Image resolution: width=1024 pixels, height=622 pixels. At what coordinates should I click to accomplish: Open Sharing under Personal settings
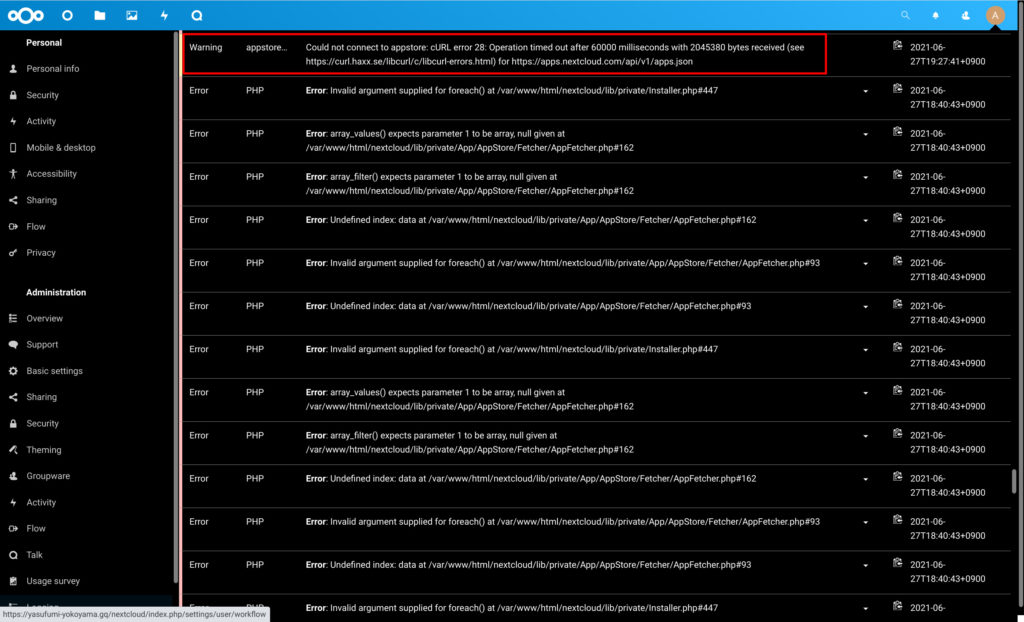pyautogui.click(x=41, y=201)
